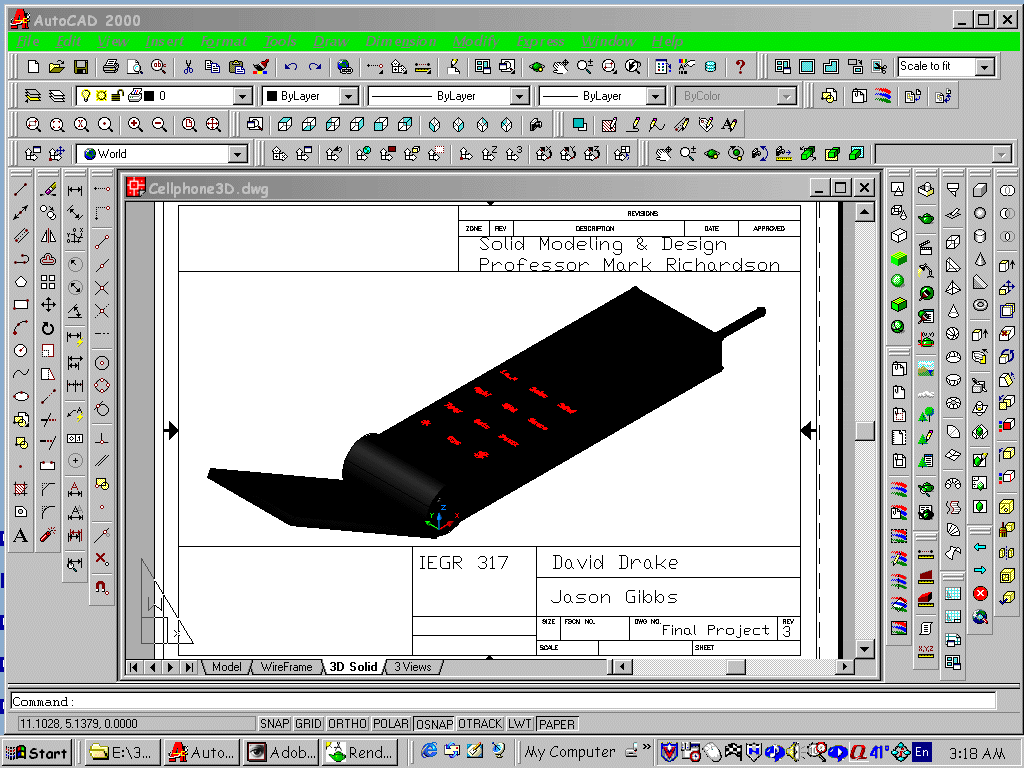The height and width of the screenshot is (768, 1024).
Task: Open a file with the Open icon
Action: click(x=57, y=67)
